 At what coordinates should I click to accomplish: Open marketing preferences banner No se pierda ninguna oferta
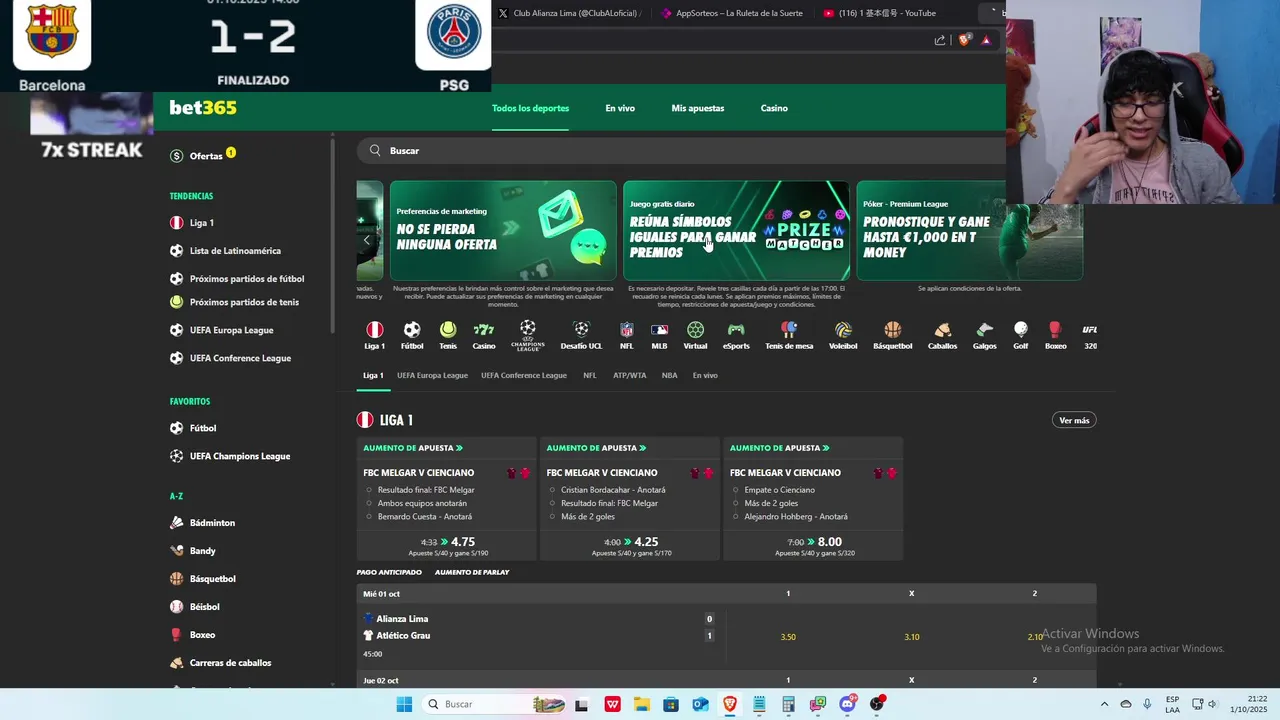(503, 230)
